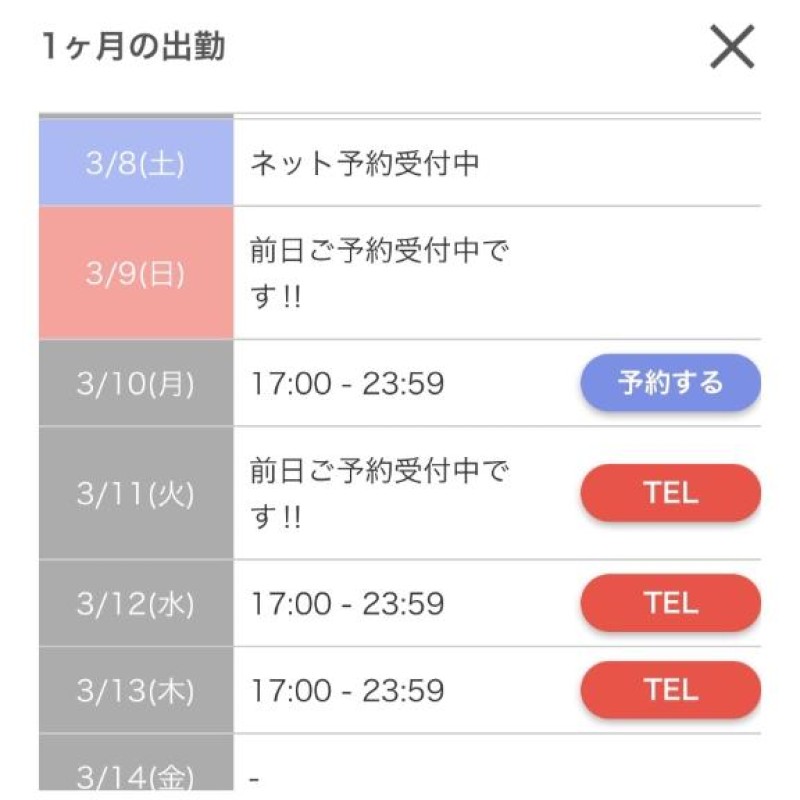Image resolution: width=800 pixels, height=800 pixels.
Task: Select the 3/13(木) date cell
Action: [x=136, y=690]
